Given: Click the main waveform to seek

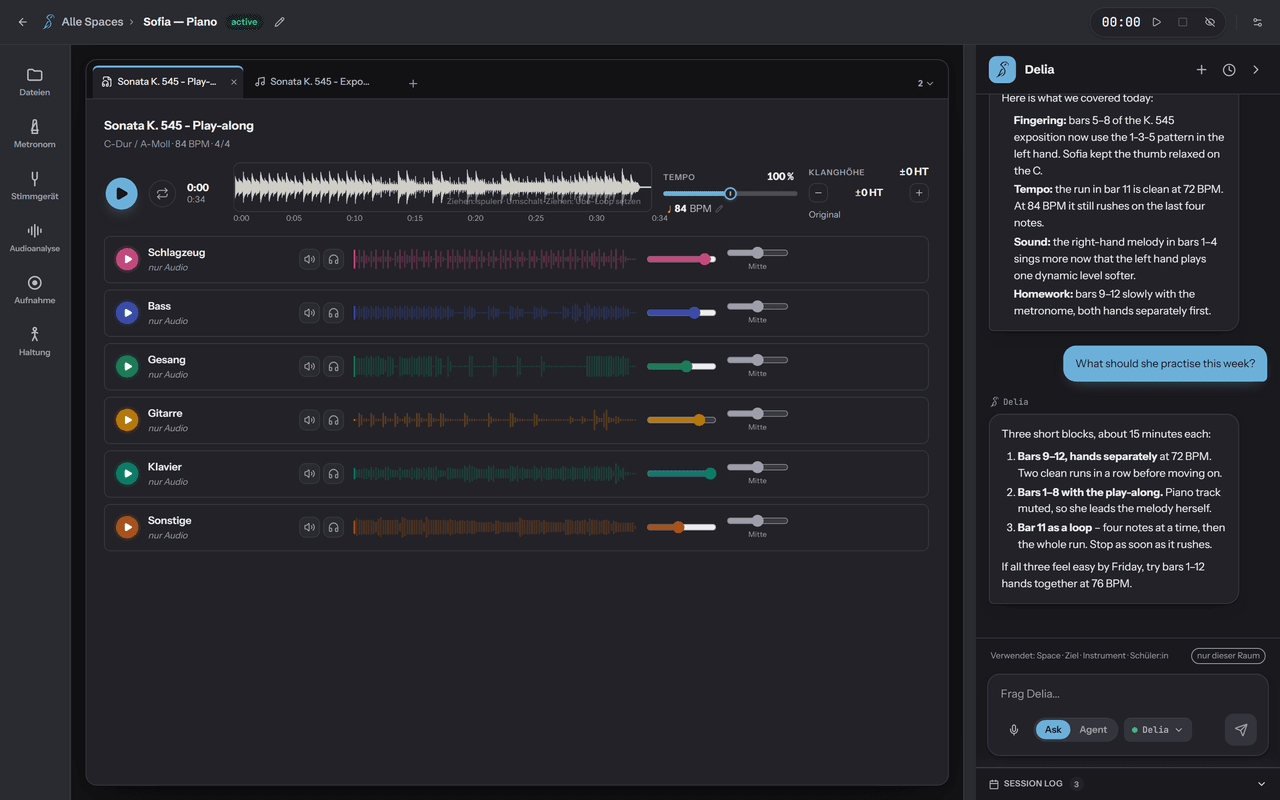Looking at the screenshot, I should [x=442, y=187].
